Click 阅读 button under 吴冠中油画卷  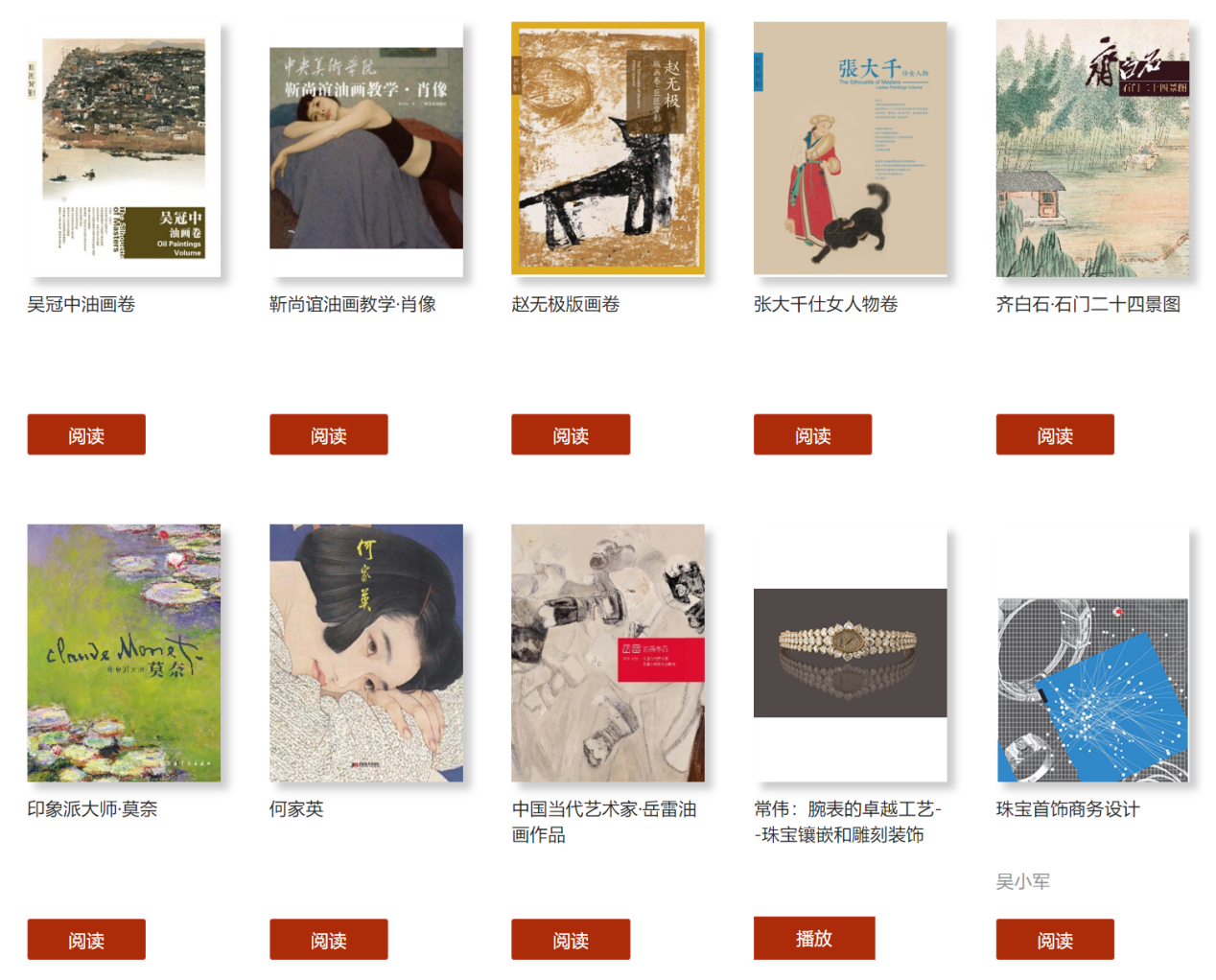point(86,434)
